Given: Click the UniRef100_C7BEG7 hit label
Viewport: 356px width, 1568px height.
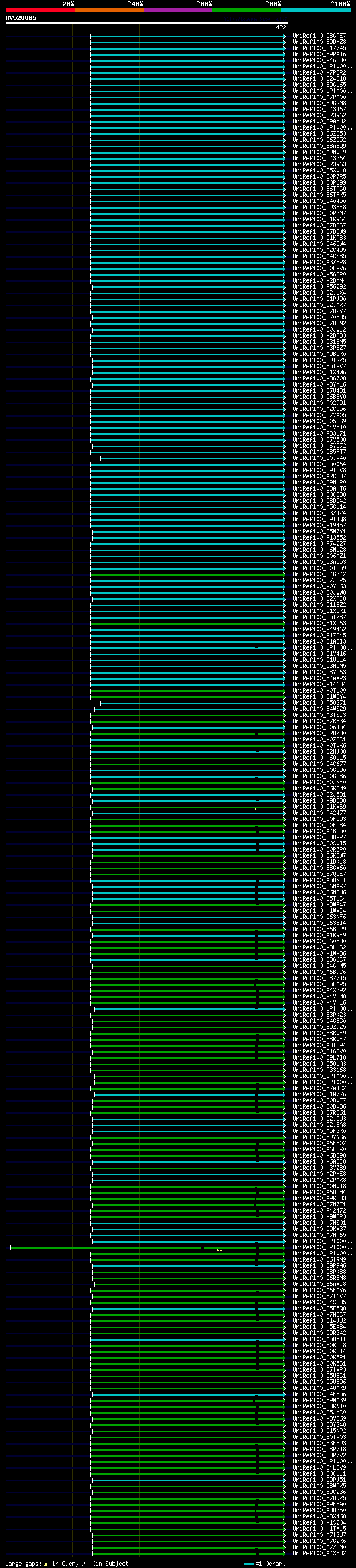Looking at the screenshot, I should tap(319, 225).
